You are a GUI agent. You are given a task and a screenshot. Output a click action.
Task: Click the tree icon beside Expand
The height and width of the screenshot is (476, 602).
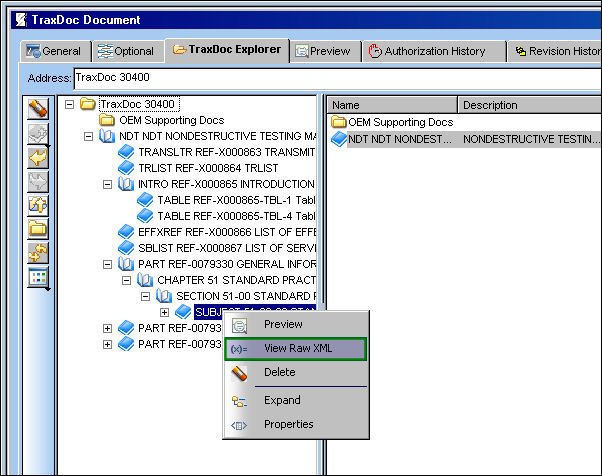239,402
